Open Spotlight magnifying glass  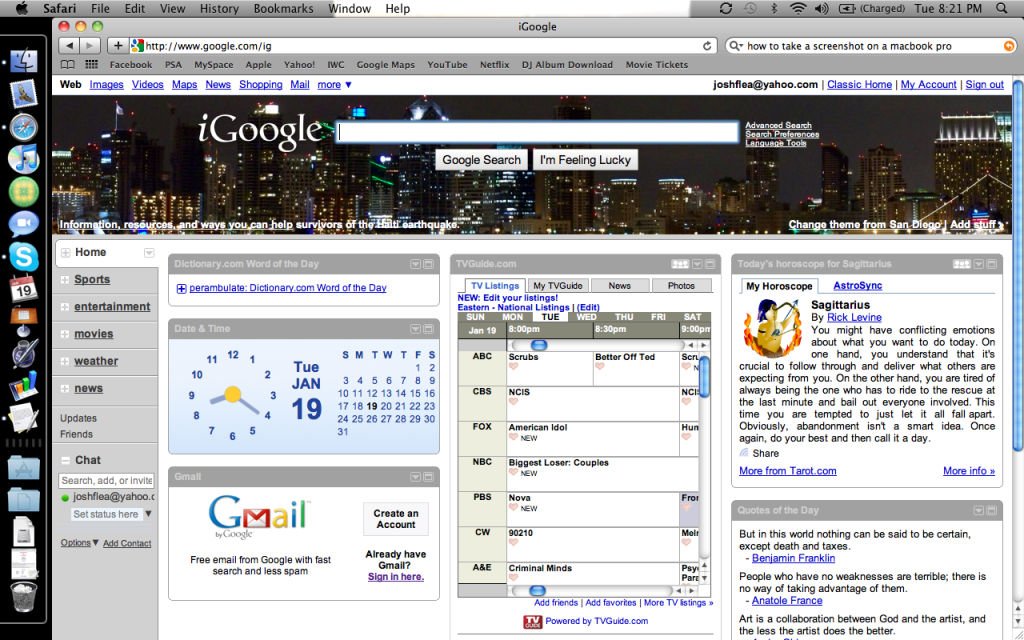pyautogui.click(x=1002, y=8)
